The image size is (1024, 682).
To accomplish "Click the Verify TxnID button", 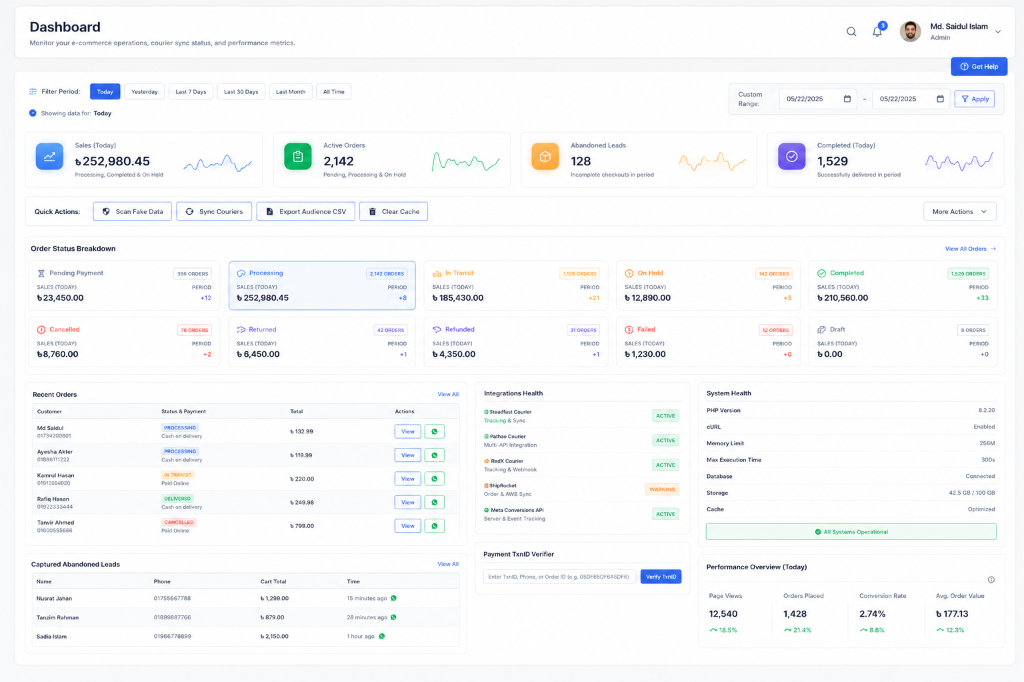I will tap(661, 577).
